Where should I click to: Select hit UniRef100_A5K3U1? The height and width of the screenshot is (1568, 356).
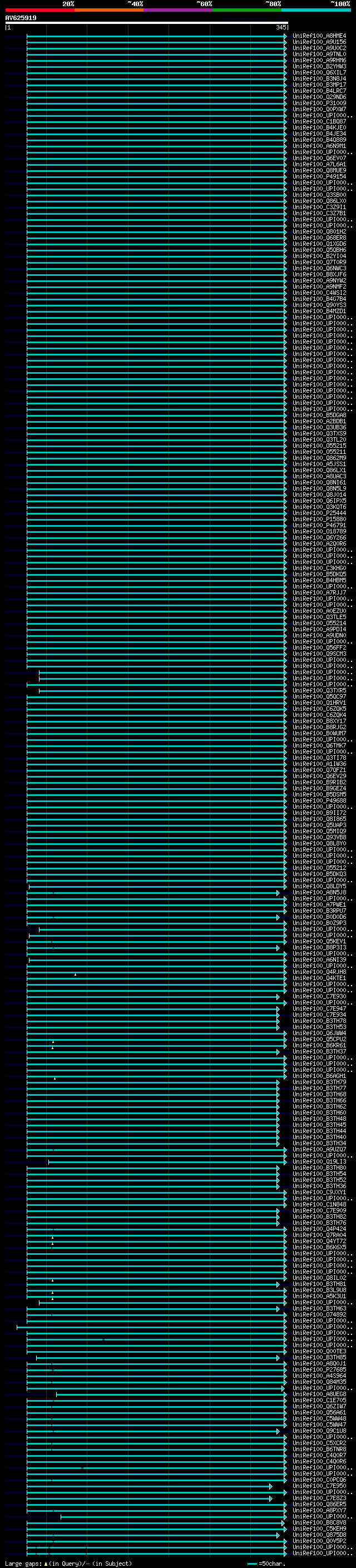click(319, 1296)
